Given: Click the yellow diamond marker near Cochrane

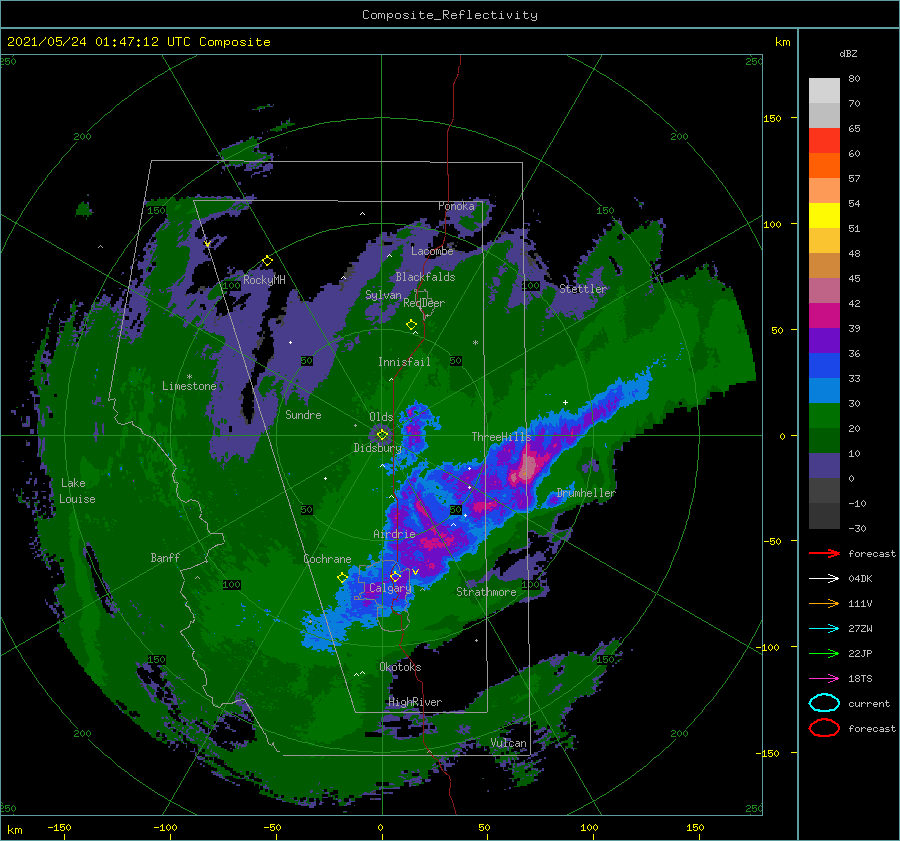Looking at the screenshot, I should (342, 577).
